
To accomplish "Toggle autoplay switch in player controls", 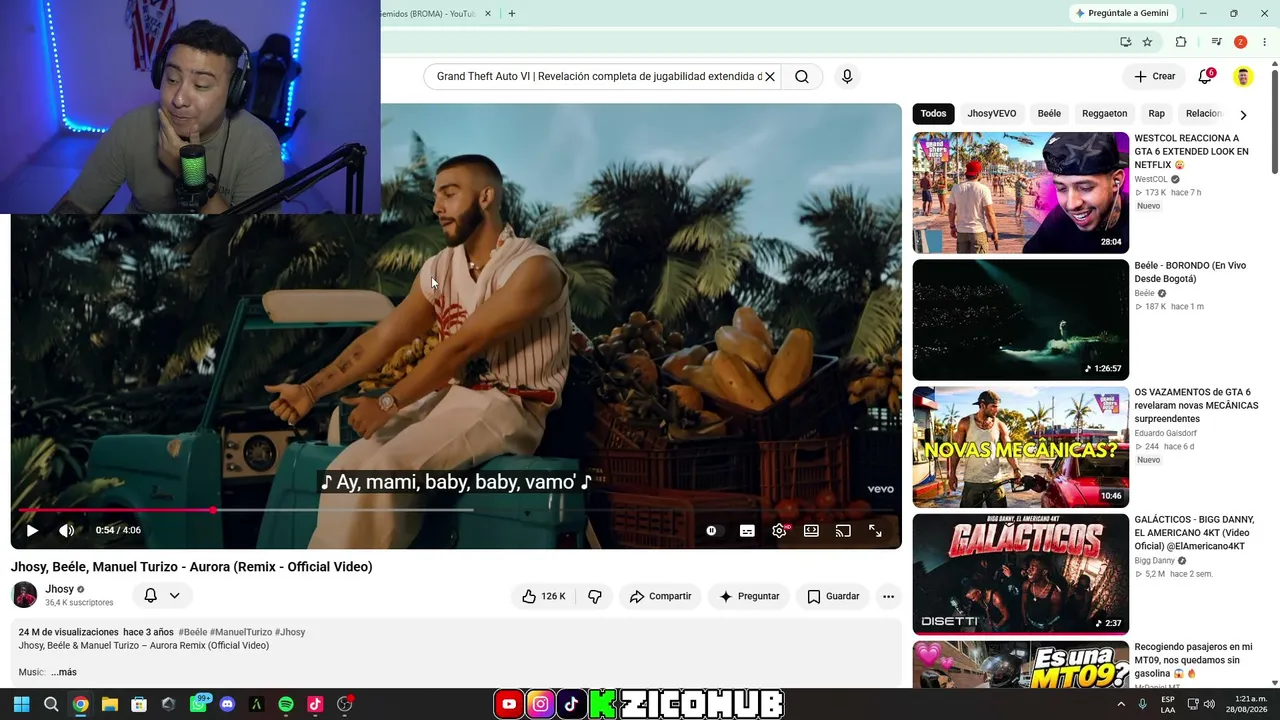I will [x=712, y=531].
